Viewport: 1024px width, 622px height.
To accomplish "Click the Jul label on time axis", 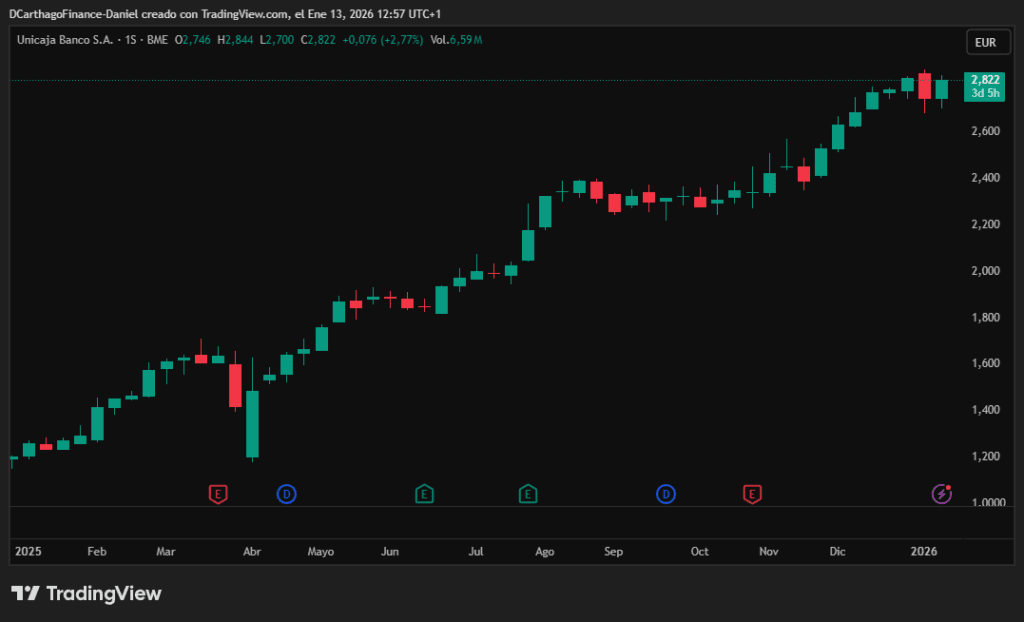I will pyautogui.click(x=477, y=551).
